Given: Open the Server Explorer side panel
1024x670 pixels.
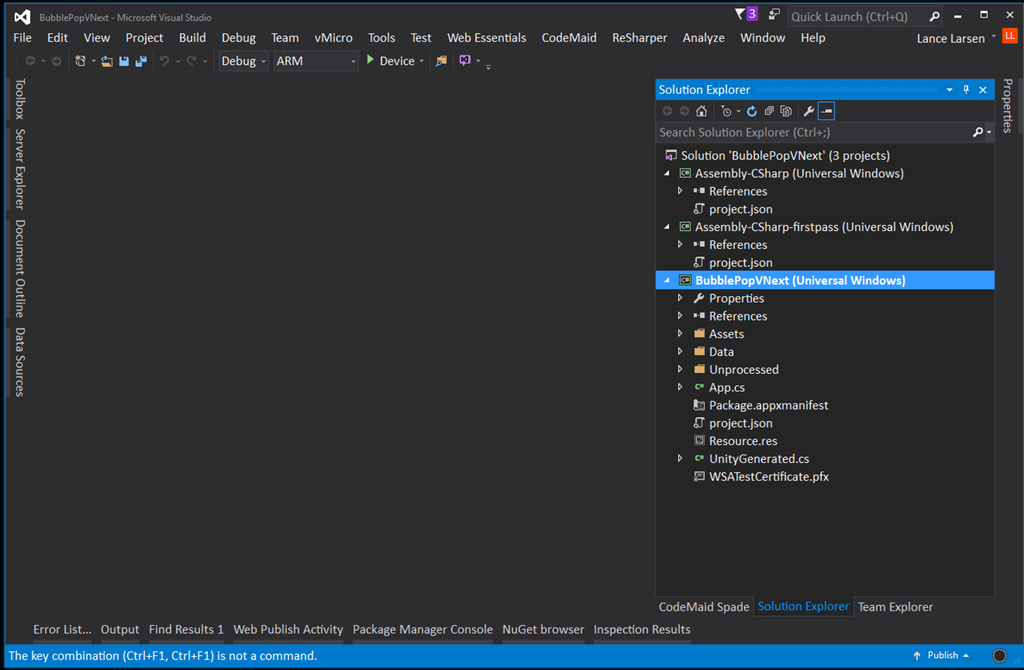Looking at the screenshot, I should (x=20, y=169).
